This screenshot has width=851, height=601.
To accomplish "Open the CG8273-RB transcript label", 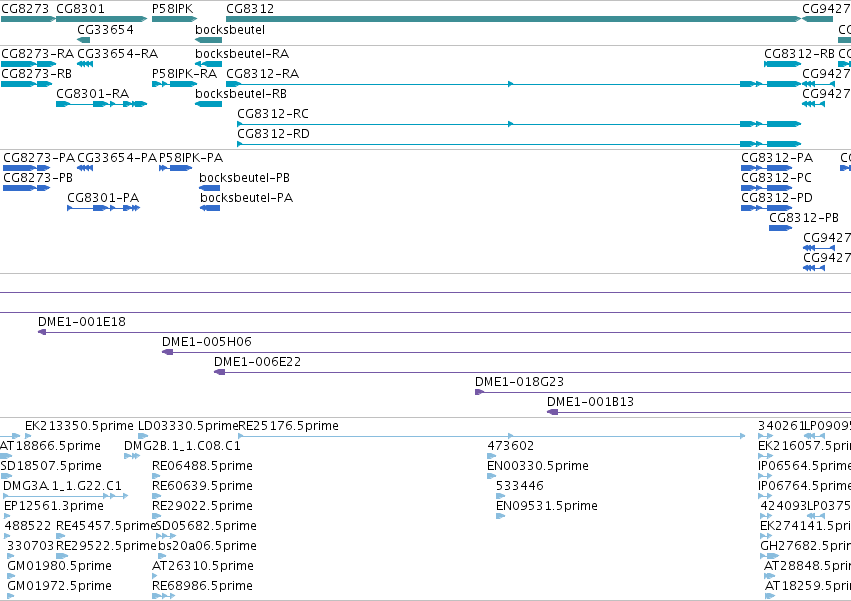I will point(36,74).
